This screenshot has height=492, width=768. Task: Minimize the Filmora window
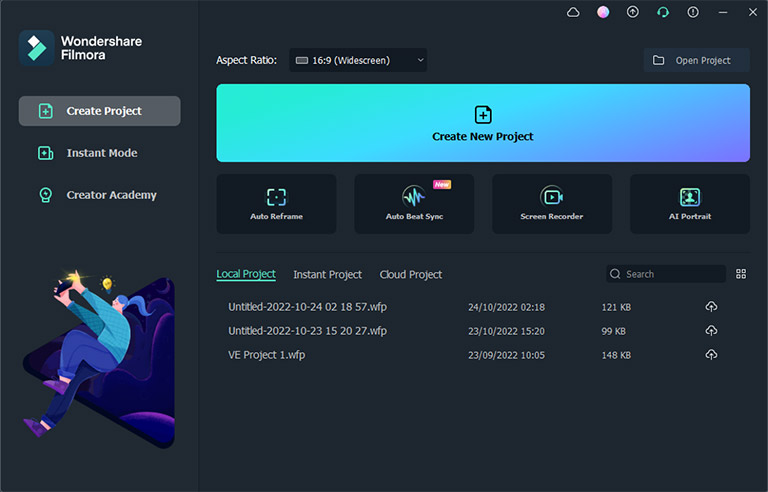coord(723,12)
